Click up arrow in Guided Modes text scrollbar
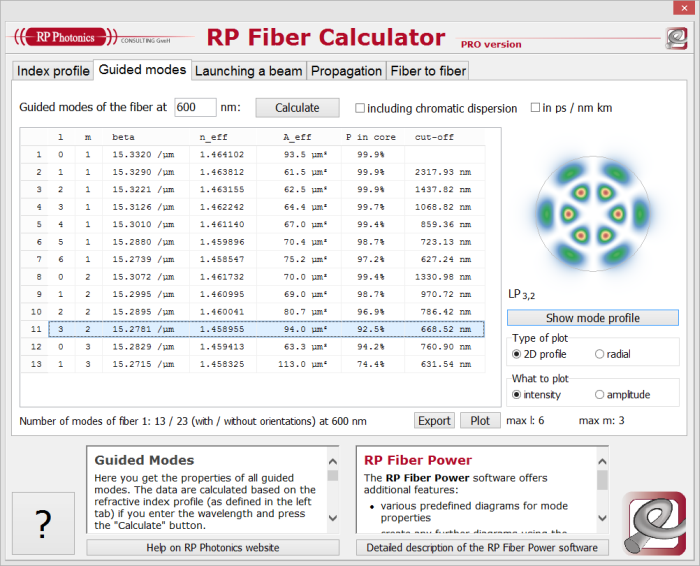Viewport: 700px width, 566px height. tap(333, 462)
